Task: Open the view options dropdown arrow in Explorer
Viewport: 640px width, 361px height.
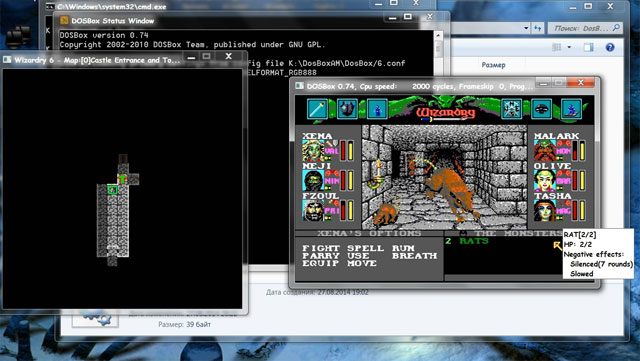Action: (x=569, y=47)
